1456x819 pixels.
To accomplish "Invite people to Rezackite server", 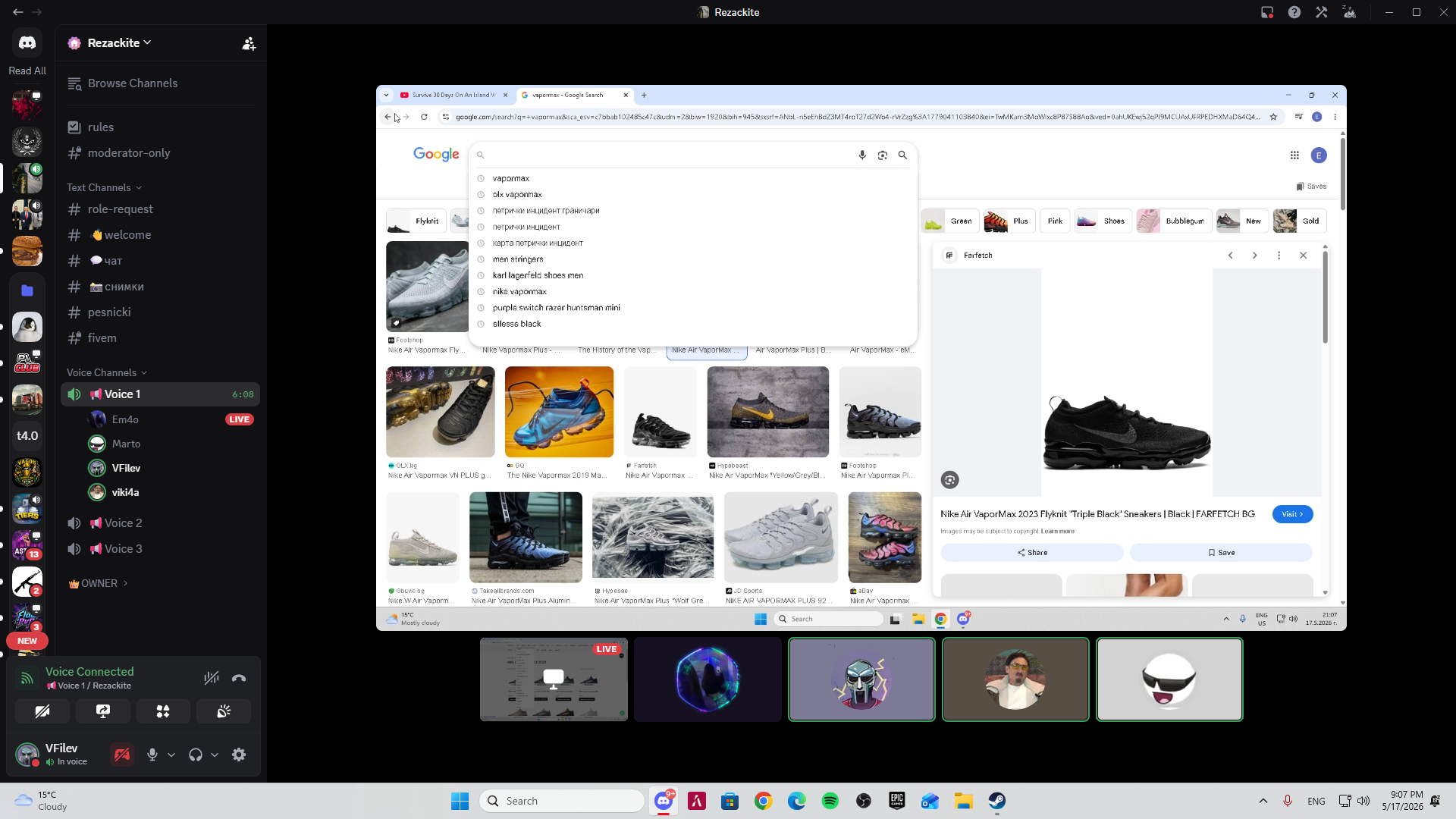I will tap(249, 43).
